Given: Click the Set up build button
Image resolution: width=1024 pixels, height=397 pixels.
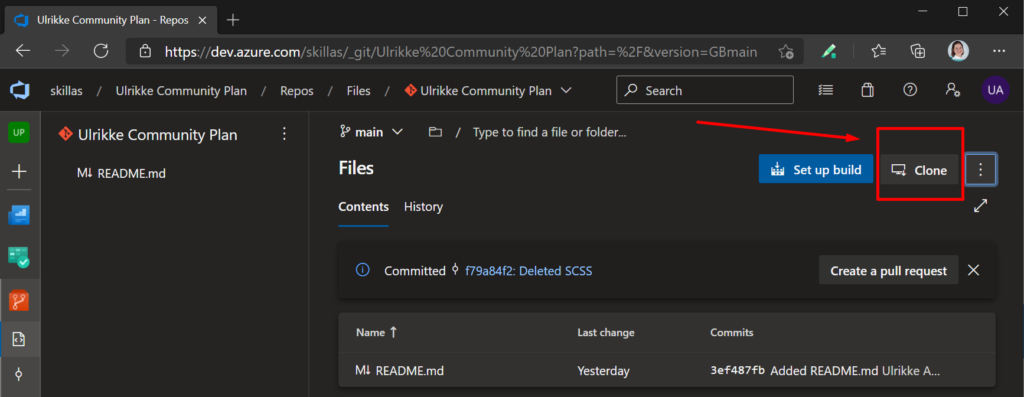Looking at the screenshot, I should pyautogui.click(x=816, y=170).
